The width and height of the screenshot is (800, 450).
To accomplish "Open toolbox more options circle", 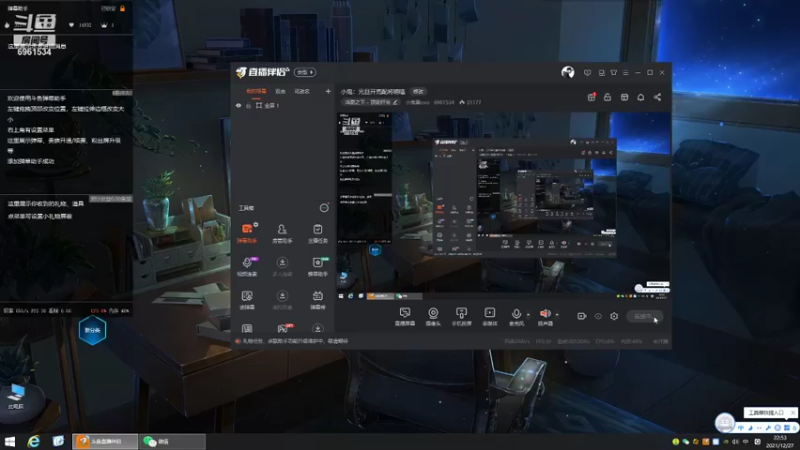I will point(324,208).
